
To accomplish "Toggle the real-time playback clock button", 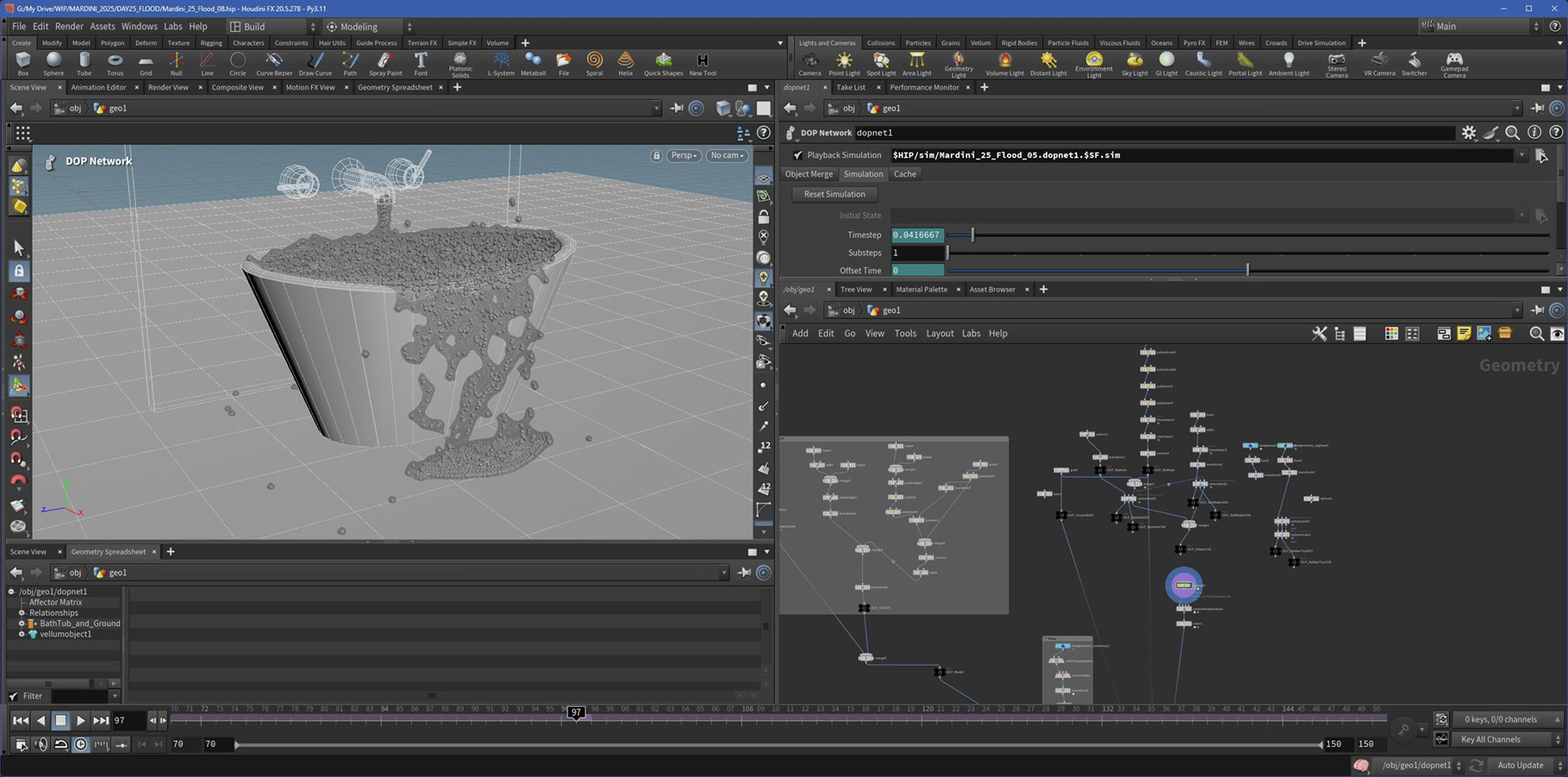I will (x=81, y=744).
